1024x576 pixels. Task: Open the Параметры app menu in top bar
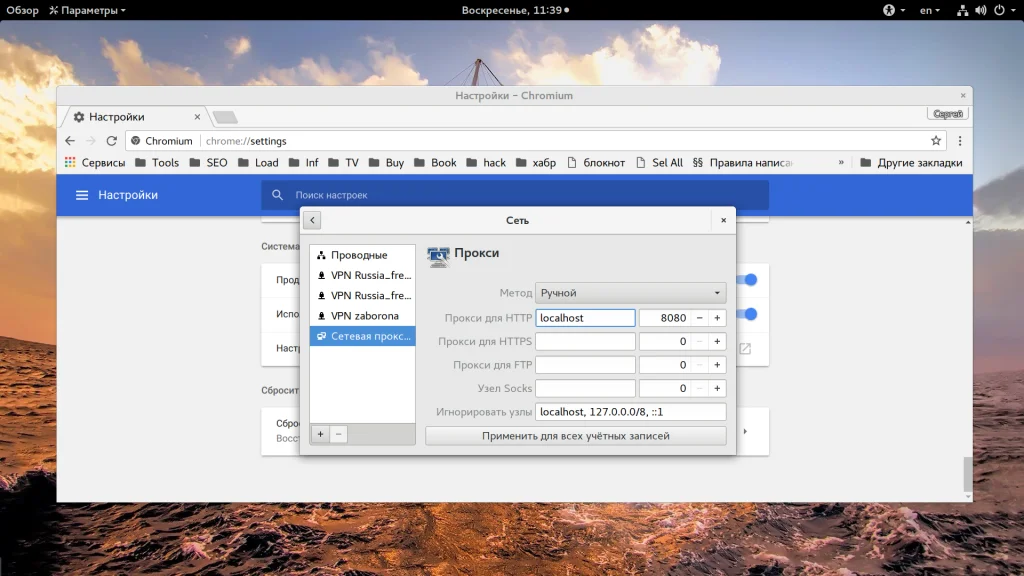[x=87, y=10]
